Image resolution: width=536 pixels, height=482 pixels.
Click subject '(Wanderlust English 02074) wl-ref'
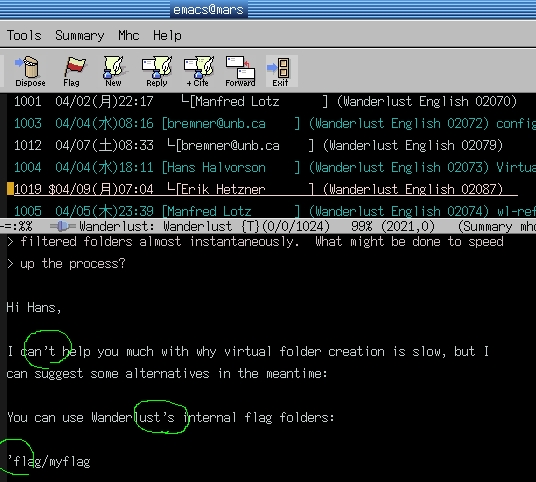pos(422,211)
